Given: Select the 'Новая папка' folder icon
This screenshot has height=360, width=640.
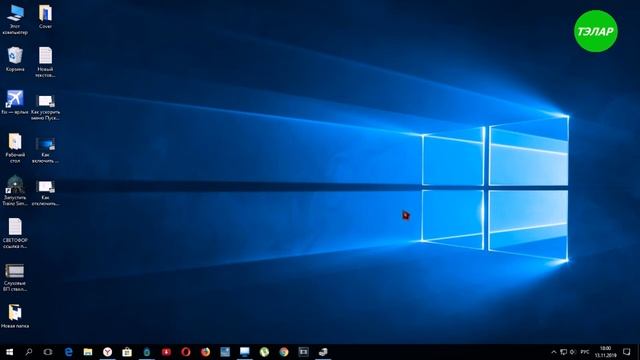Looking at the screenshot, I should [15, 316].
